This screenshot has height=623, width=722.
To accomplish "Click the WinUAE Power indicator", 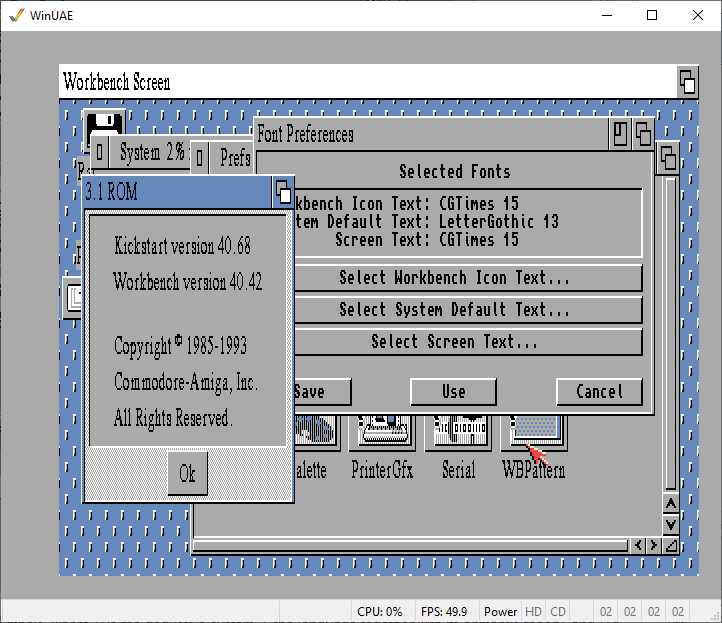I will pos(500,611).
